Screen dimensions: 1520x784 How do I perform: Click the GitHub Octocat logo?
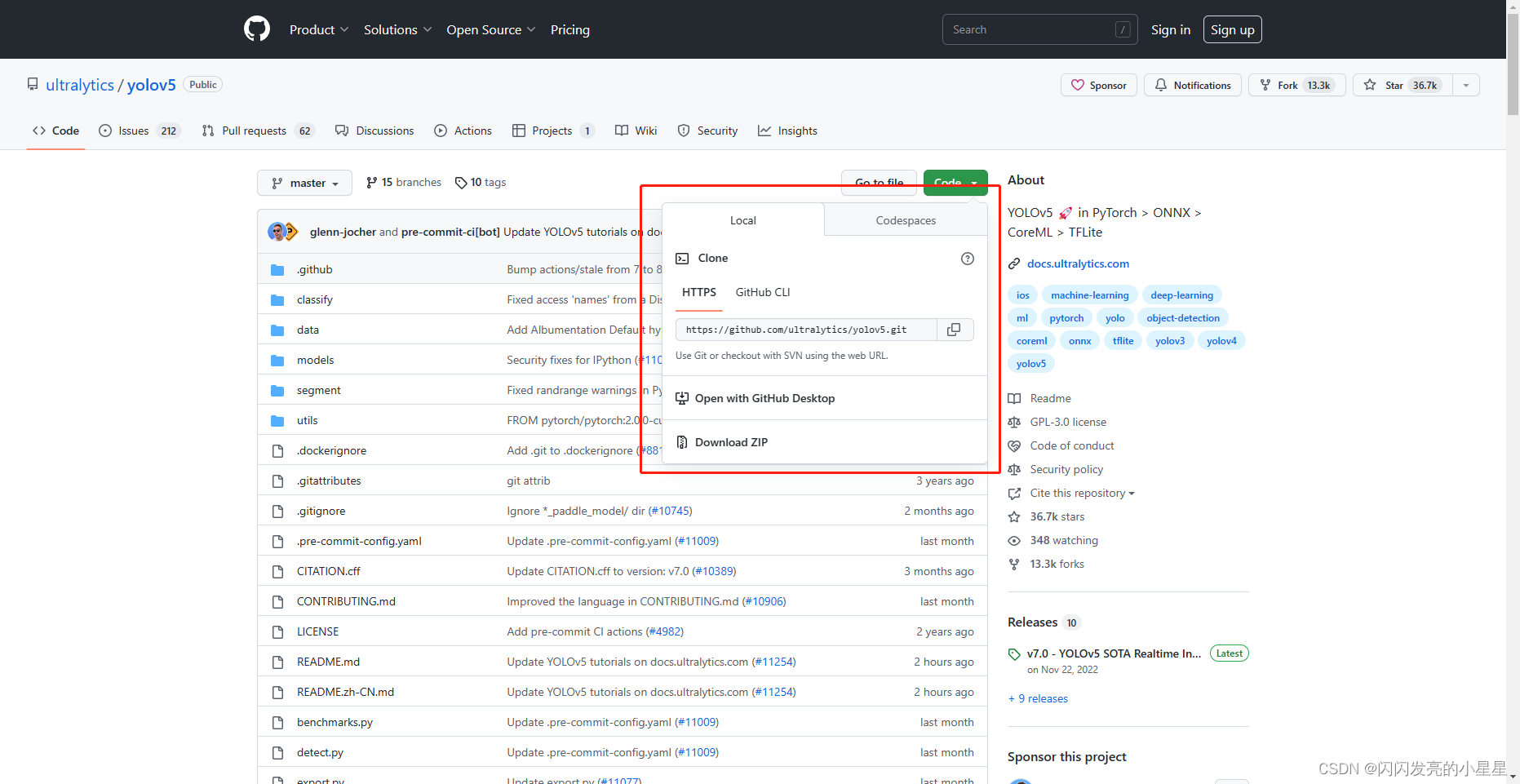tap(257, 29)
